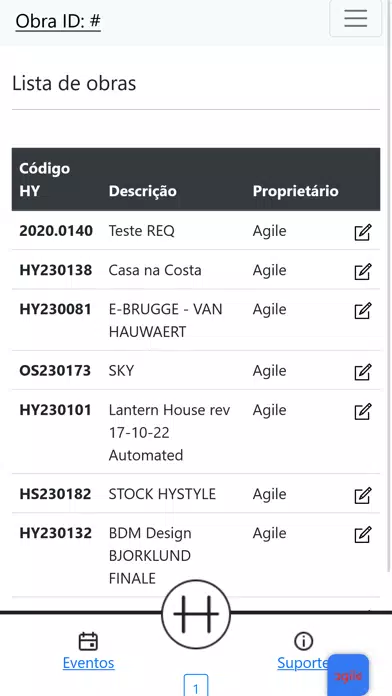Select code HY230138 in the list
Viewport: 392px width, 696px height.
[x=56, y=270]
